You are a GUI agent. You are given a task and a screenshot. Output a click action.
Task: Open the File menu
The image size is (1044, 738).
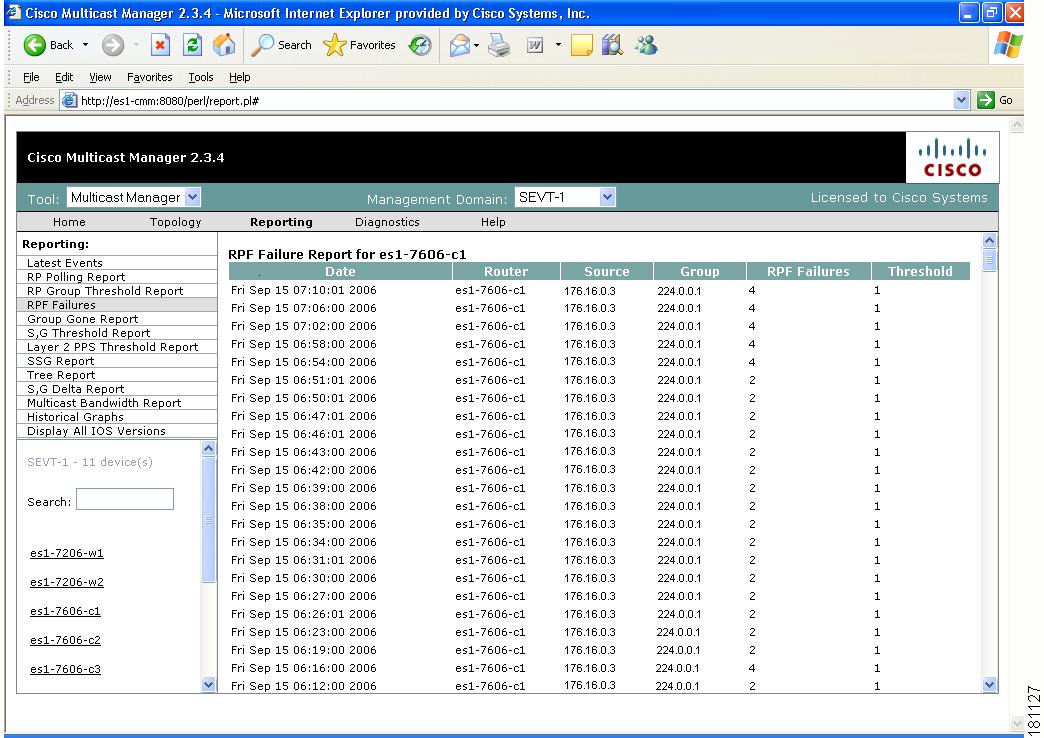pyautogui.click(x=31, y=77)
